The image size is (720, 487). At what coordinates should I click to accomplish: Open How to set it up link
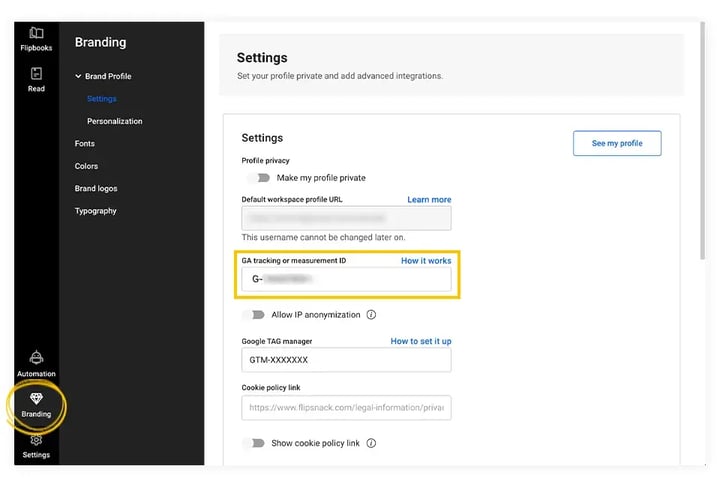421,341
